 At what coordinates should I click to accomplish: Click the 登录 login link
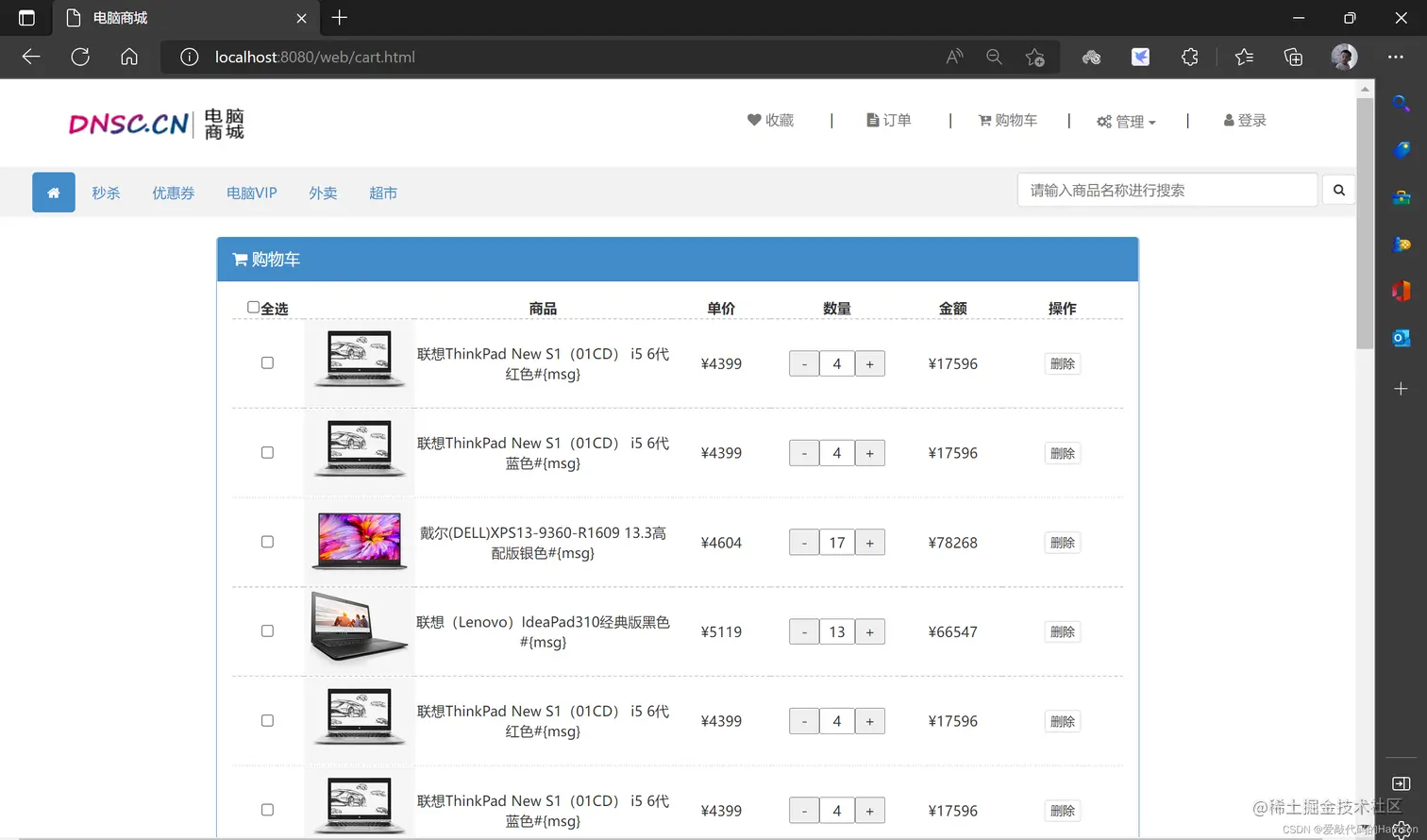click(x=1245, y=120)
